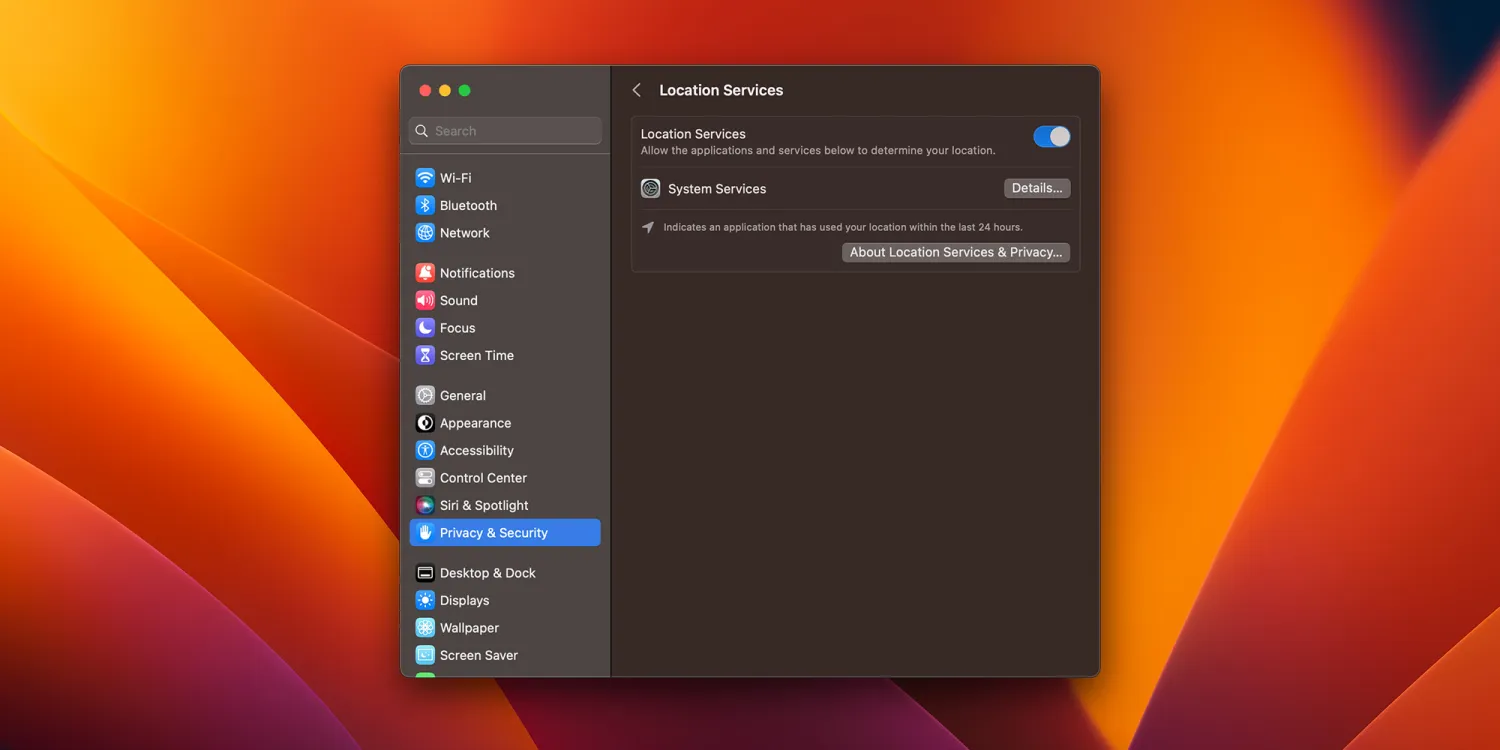Open General label in sidebar
The image size is (1500, 750).
pos(463,395)
